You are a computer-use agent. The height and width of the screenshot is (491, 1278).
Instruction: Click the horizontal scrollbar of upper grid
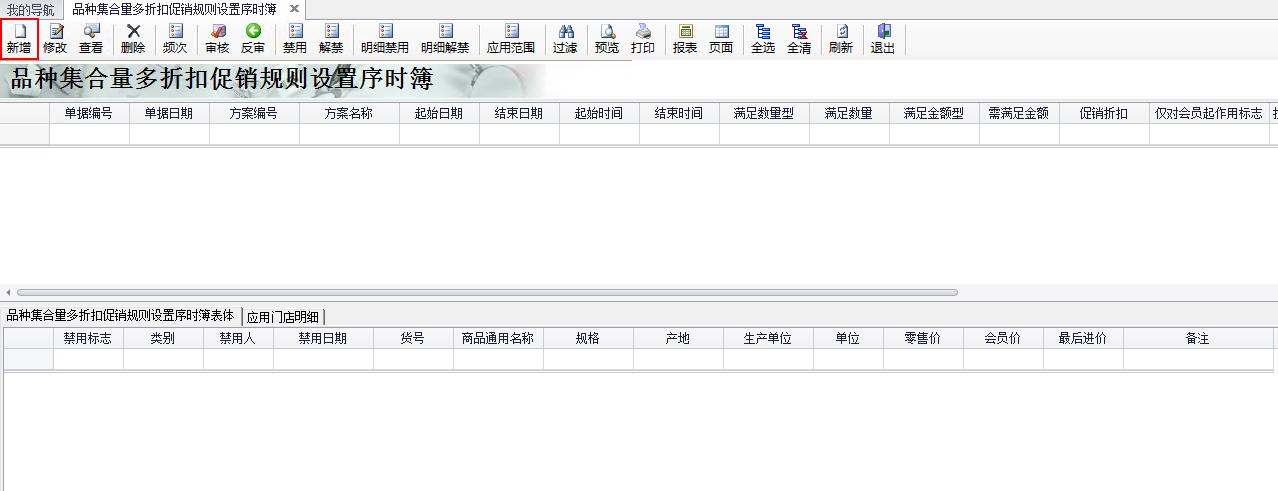point(486,292)
